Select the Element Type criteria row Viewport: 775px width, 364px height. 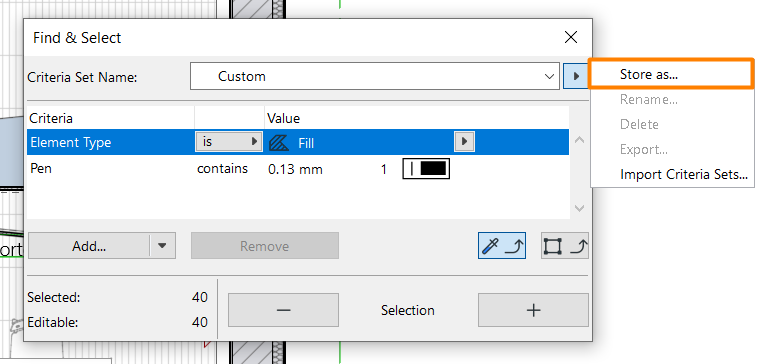pos(298,142)
